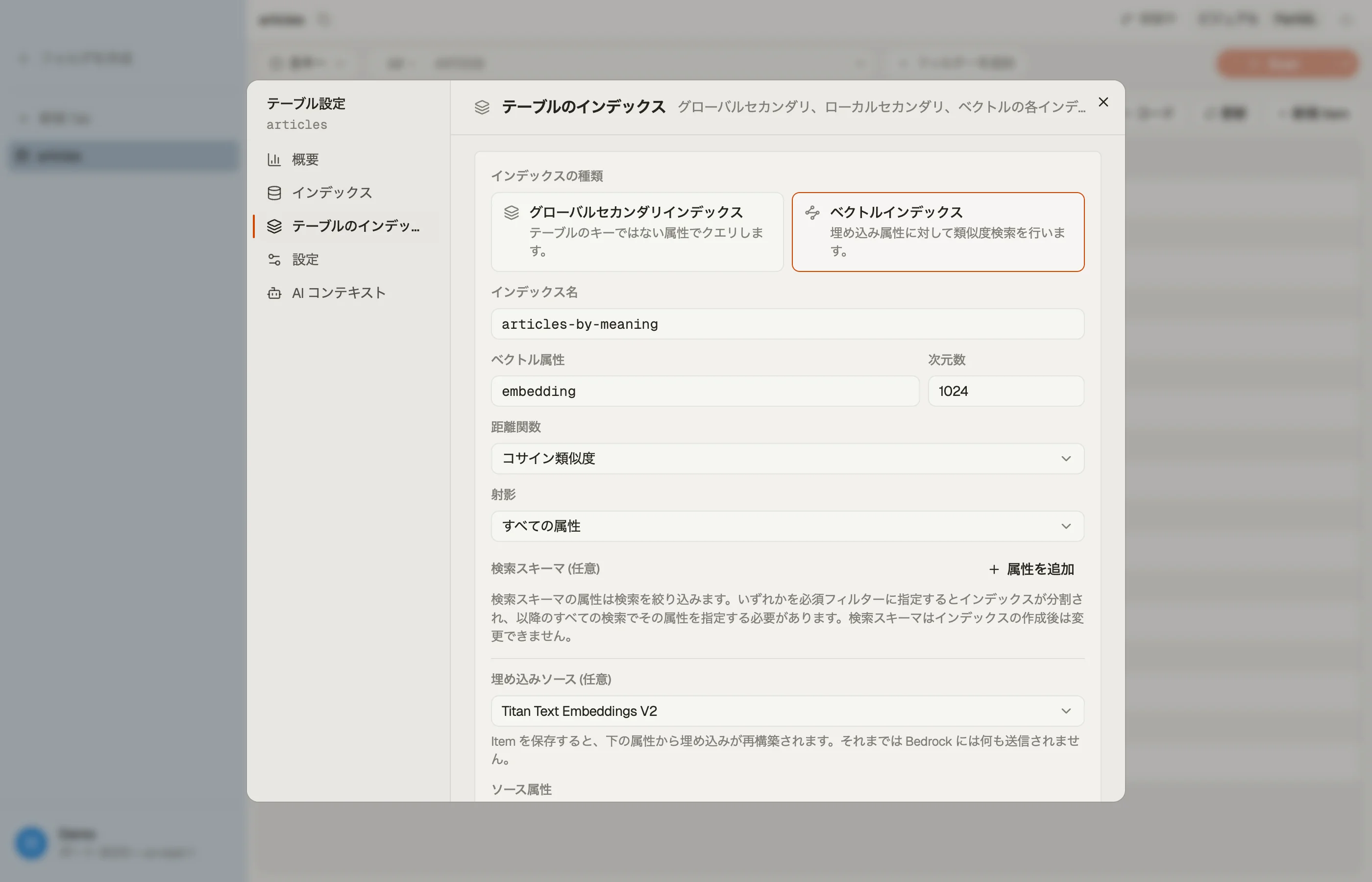This screenshot has width=1372, height=882.
Task: Click the plus icon beside 属性を追加
Action: tap(994, 569)
